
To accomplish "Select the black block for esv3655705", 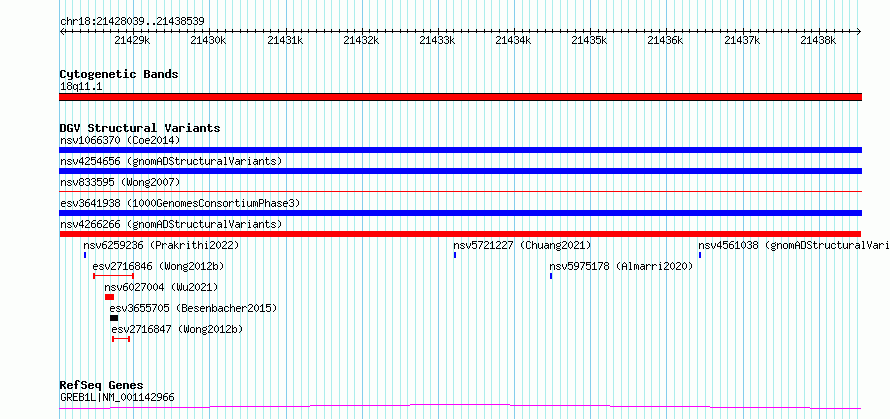I will pos(114,318).
